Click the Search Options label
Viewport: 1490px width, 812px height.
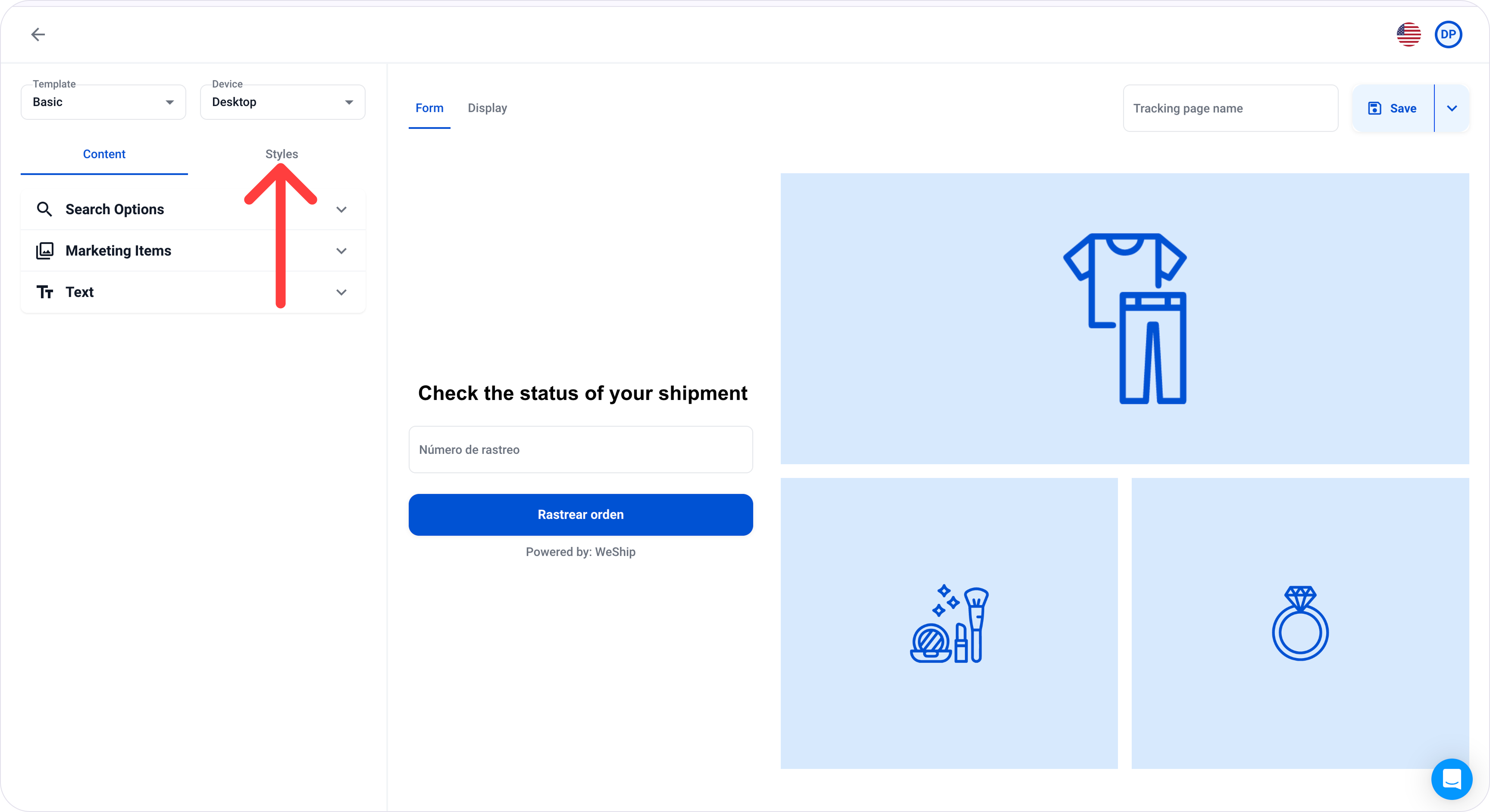pyautogui.click(x=115, y=209)
